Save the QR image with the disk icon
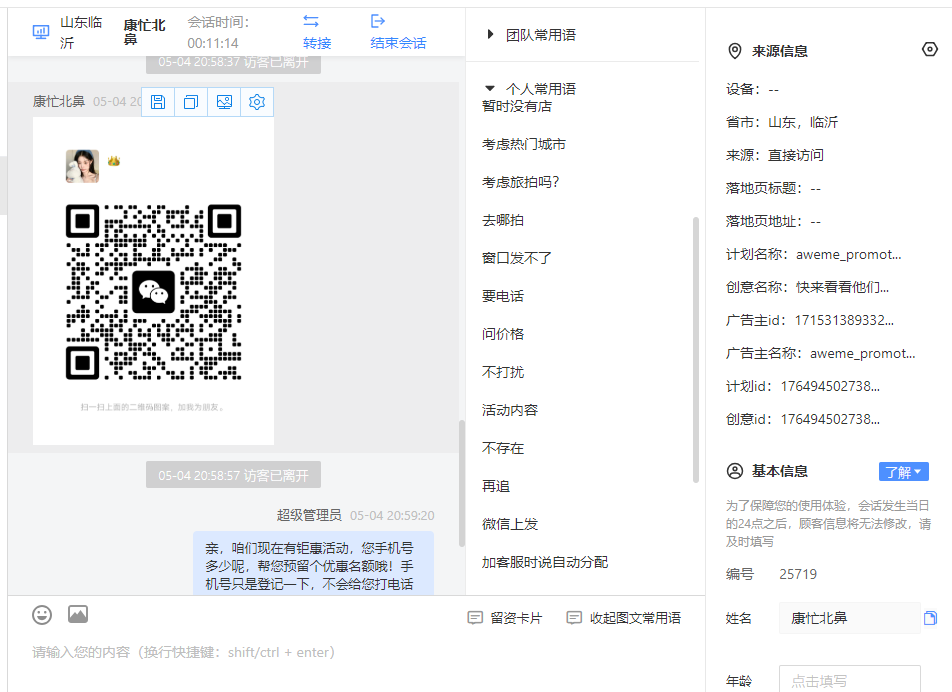 [x=158, y=102]
